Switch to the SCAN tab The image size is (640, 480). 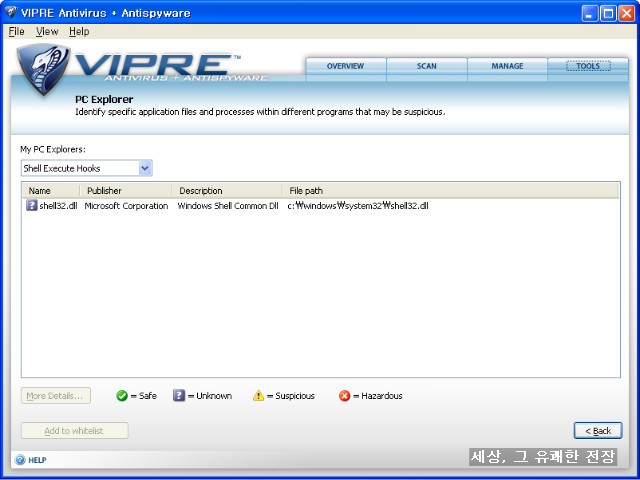tap(427, 66)
